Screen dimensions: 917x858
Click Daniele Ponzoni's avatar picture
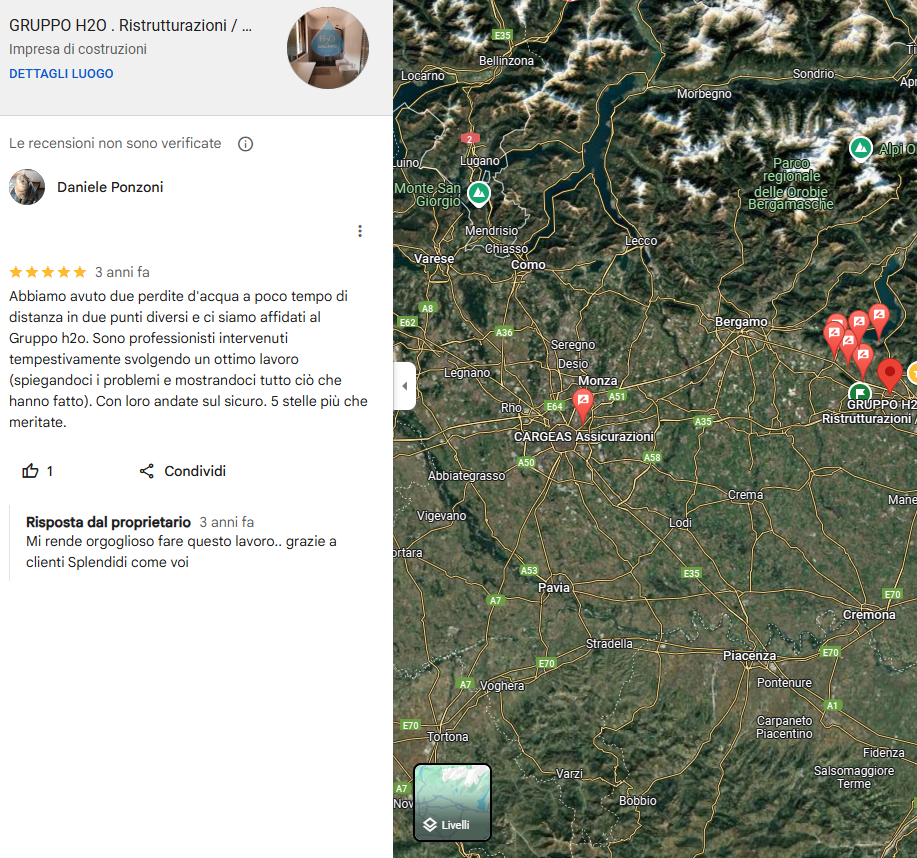click(27, 187)
